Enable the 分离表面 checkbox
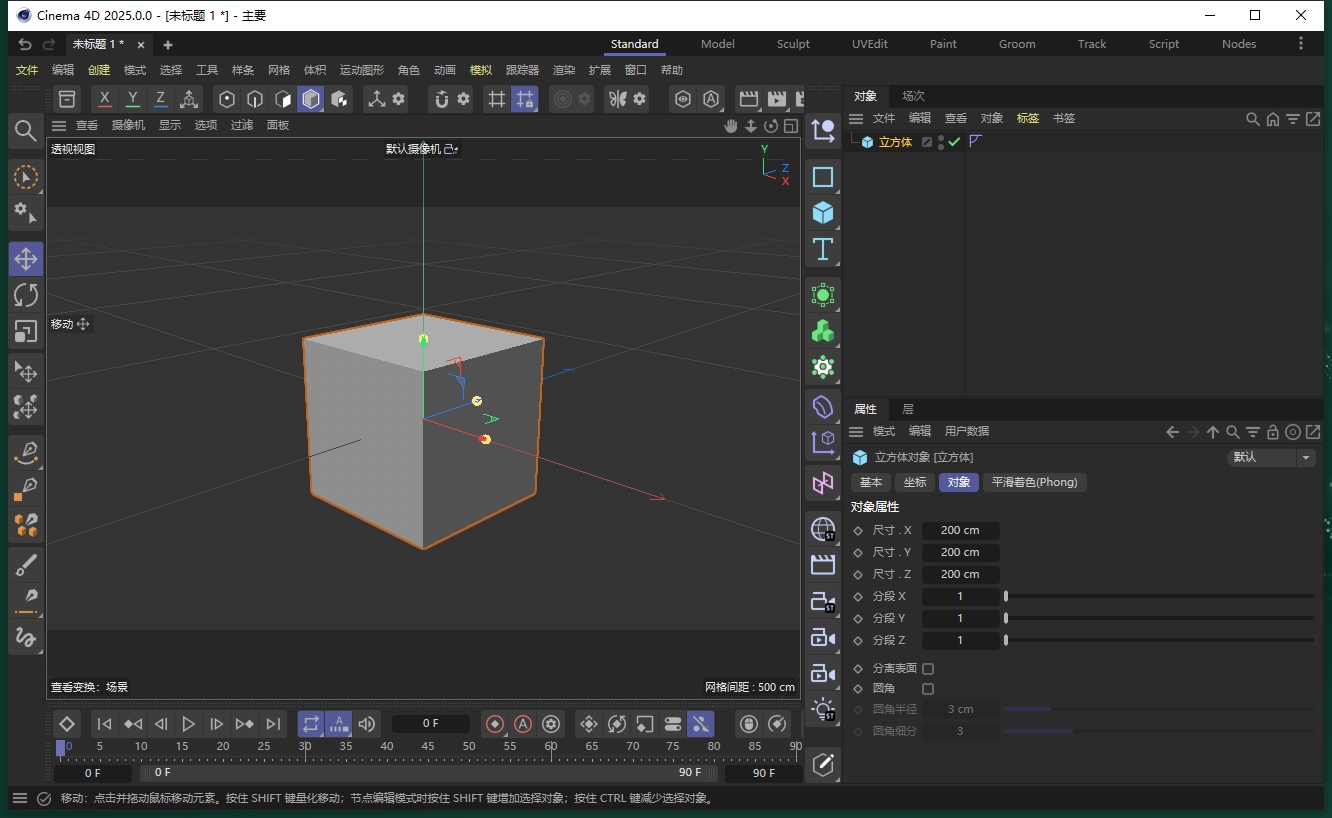This screenshot has width=1332, height=818. (927, 667)
